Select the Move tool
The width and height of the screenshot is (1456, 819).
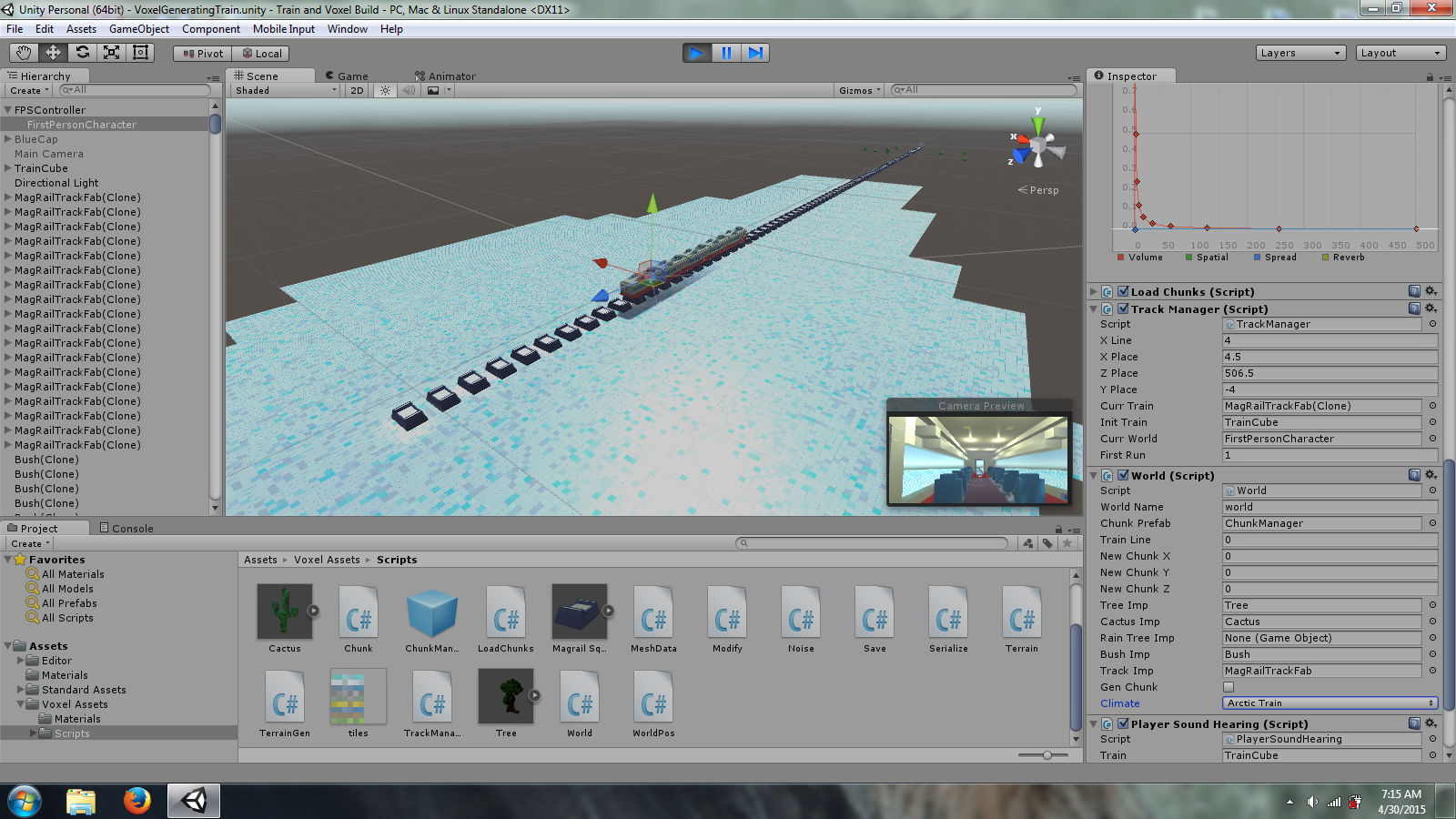coord(53,53)
